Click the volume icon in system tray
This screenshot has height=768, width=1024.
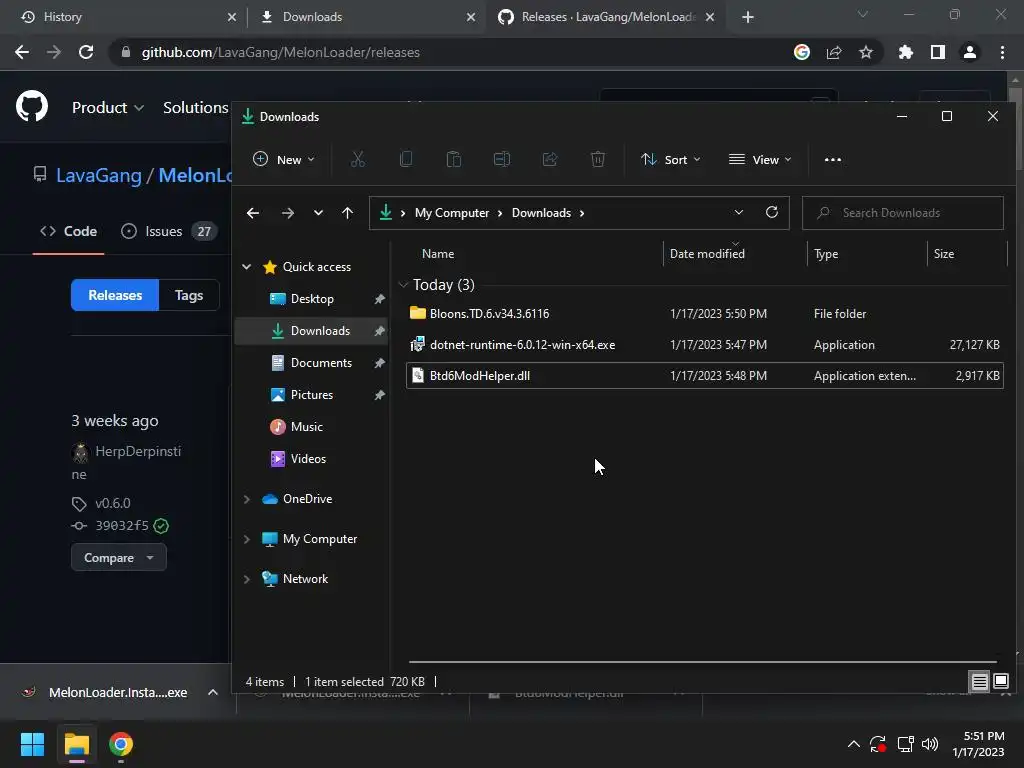tap(930, 744)
